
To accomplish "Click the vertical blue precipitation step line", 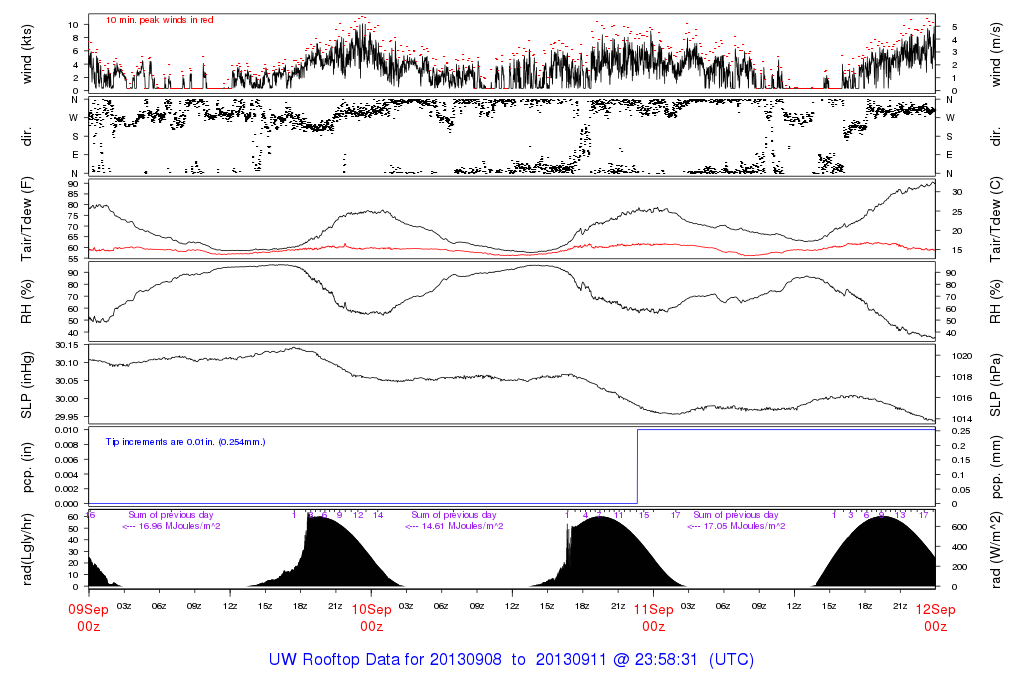I will [x=637, y=466].
